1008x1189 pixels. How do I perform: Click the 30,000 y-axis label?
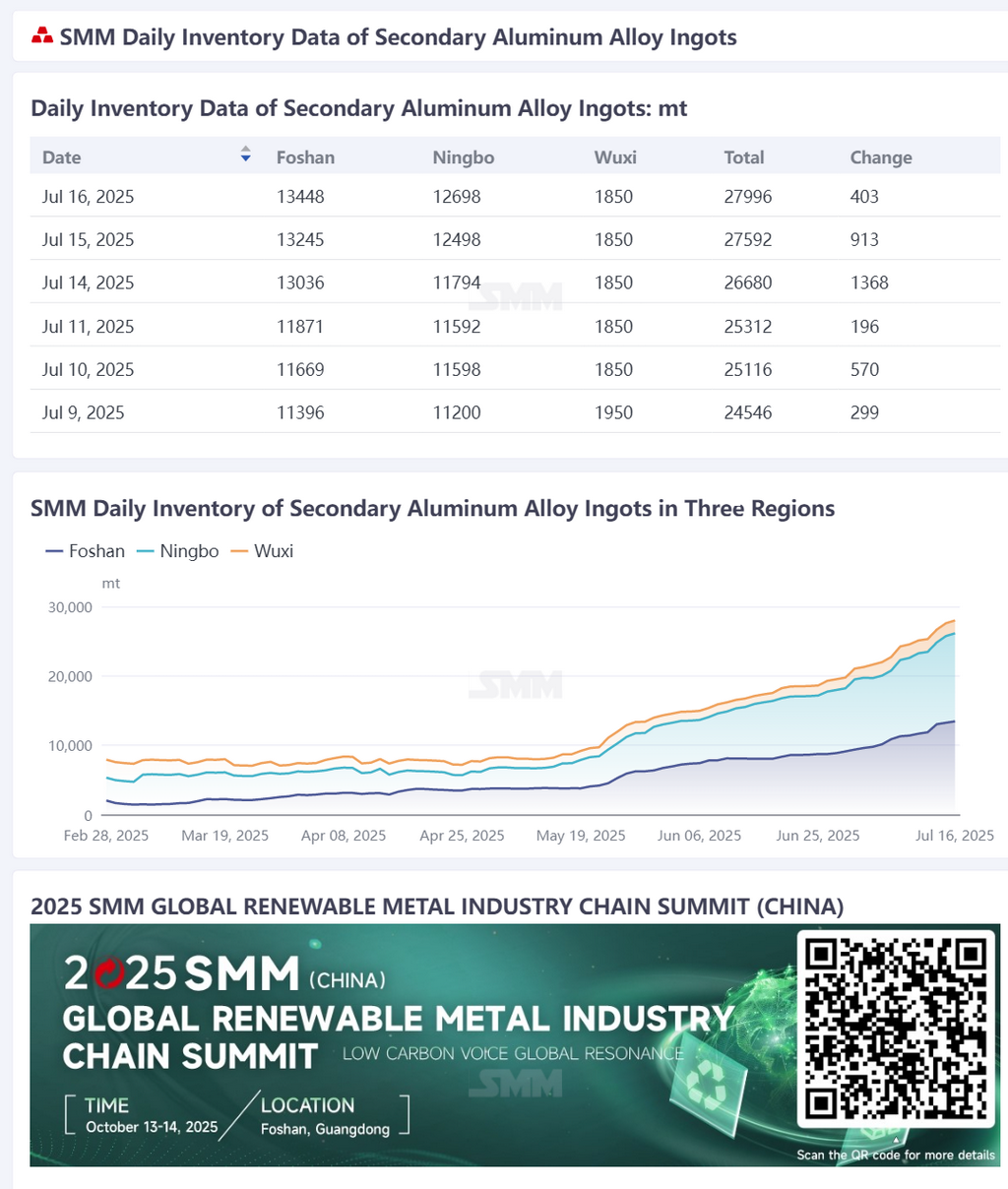pyautogui.click(x=70, y=607)
